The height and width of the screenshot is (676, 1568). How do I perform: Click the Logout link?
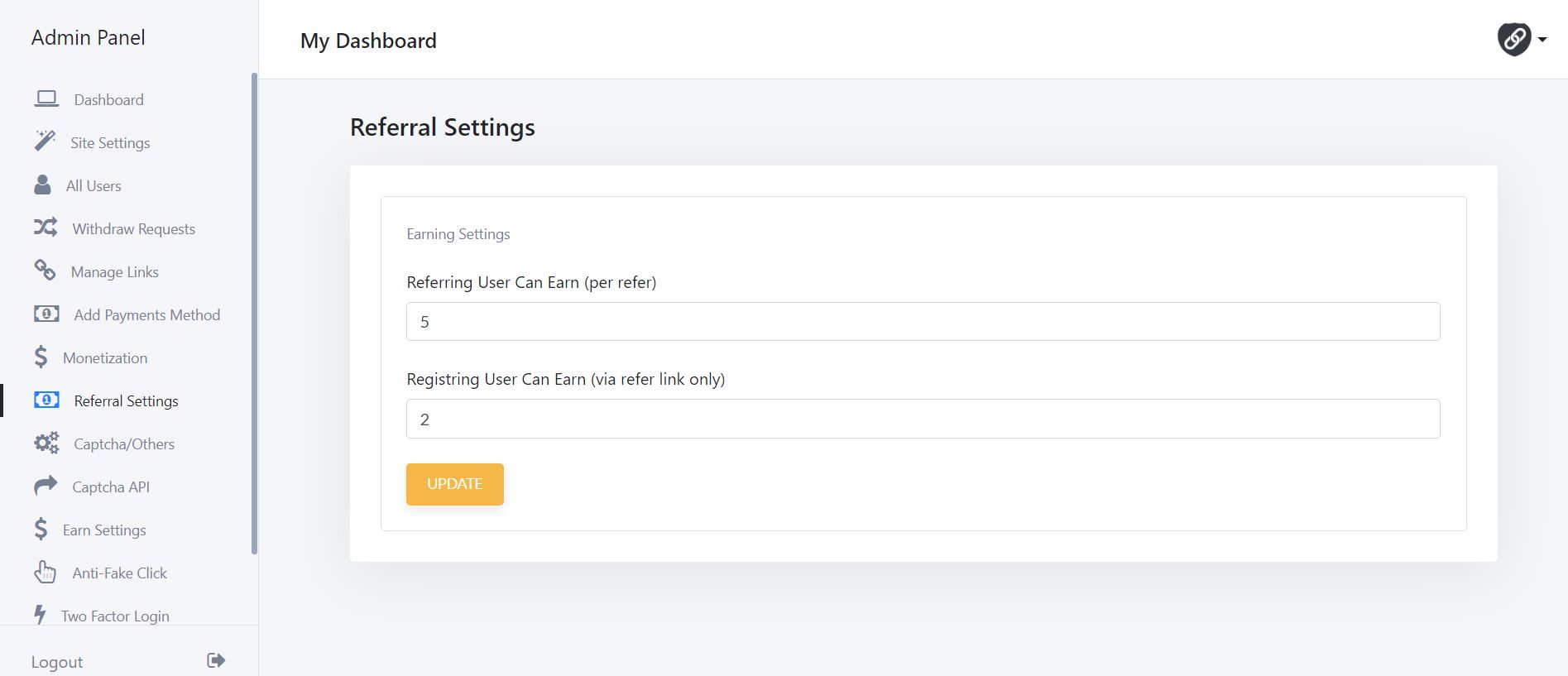point(57,662)
